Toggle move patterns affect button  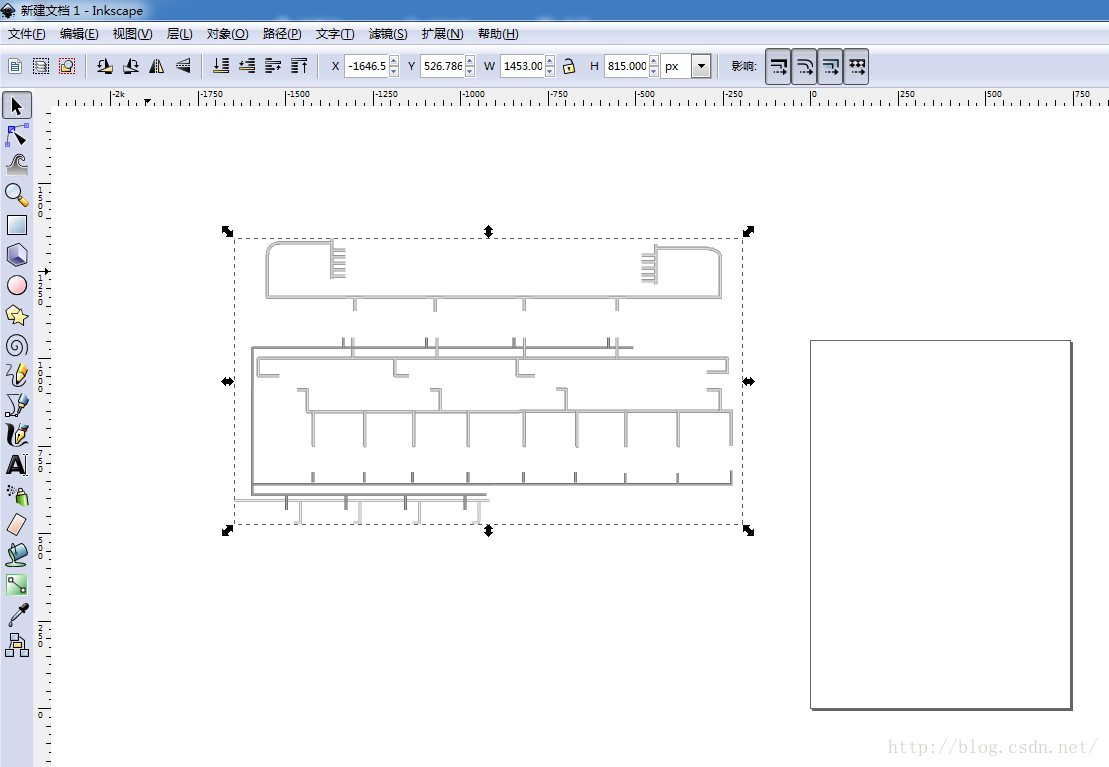[x=857, y=67]
